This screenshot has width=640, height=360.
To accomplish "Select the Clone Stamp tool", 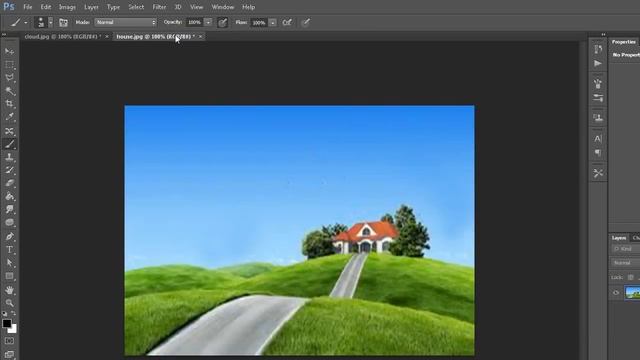I will [9, 157].
